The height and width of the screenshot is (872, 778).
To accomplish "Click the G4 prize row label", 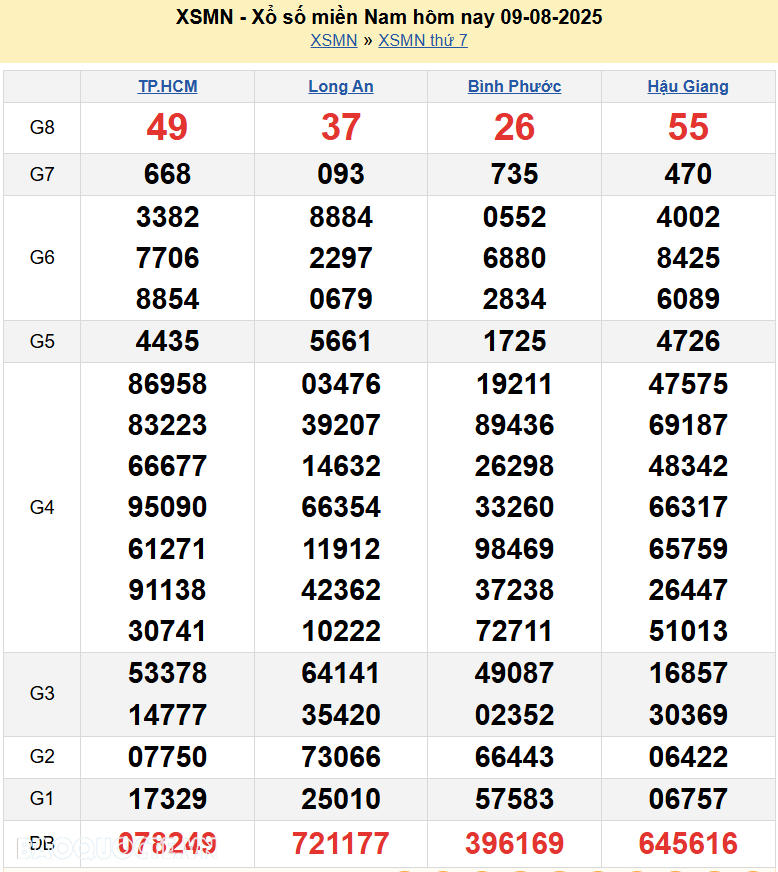I will pos(42,507).
